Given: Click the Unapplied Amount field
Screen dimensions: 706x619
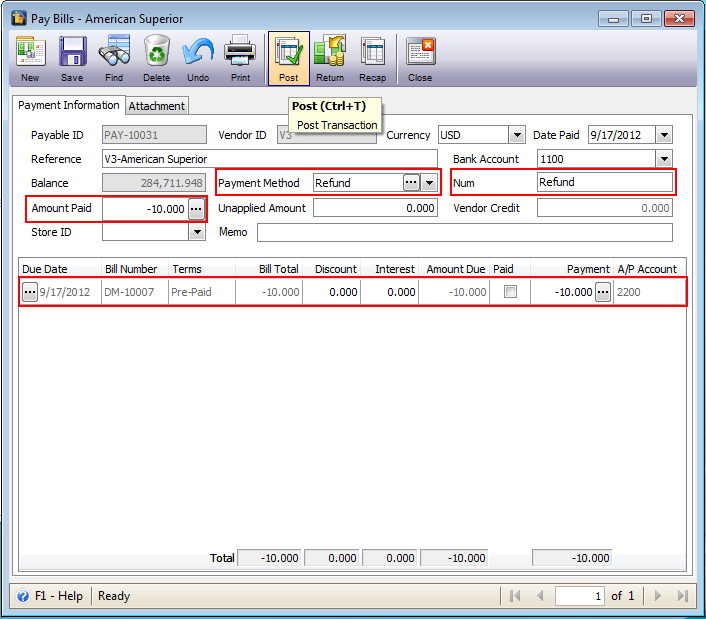Looking at the screenshot, I should [375, 208].
